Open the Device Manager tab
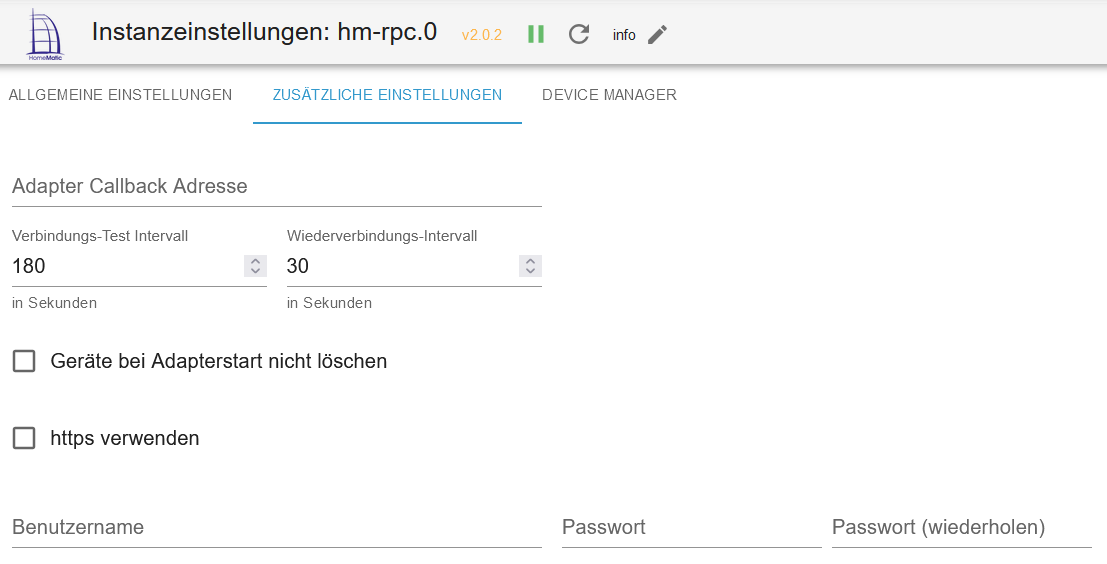Screen dimensions: 1107x564 pos(609,95)
